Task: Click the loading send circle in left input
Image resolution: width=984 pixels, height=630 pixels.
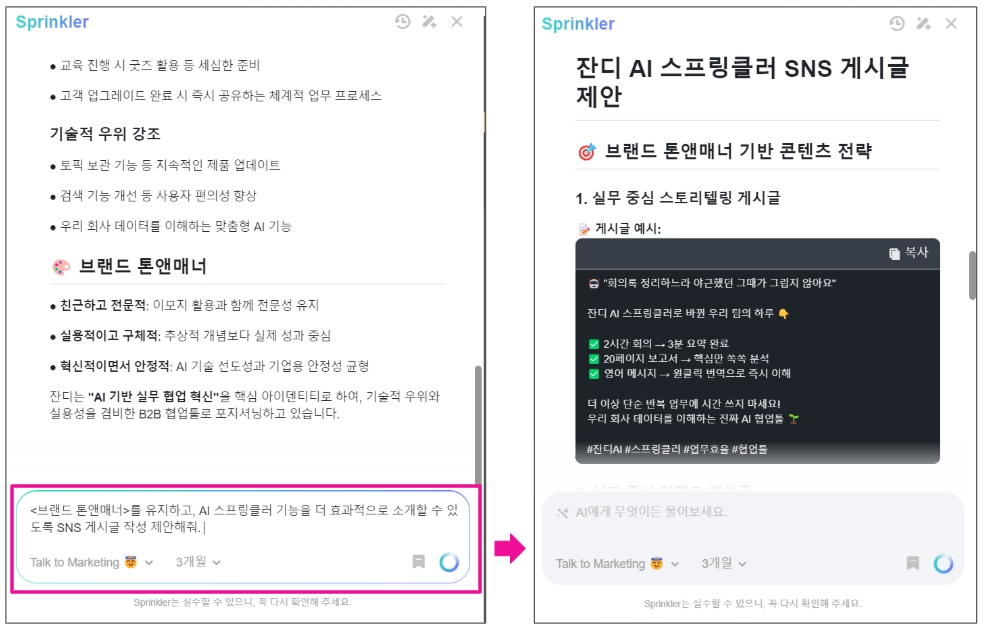Action: 449,562
